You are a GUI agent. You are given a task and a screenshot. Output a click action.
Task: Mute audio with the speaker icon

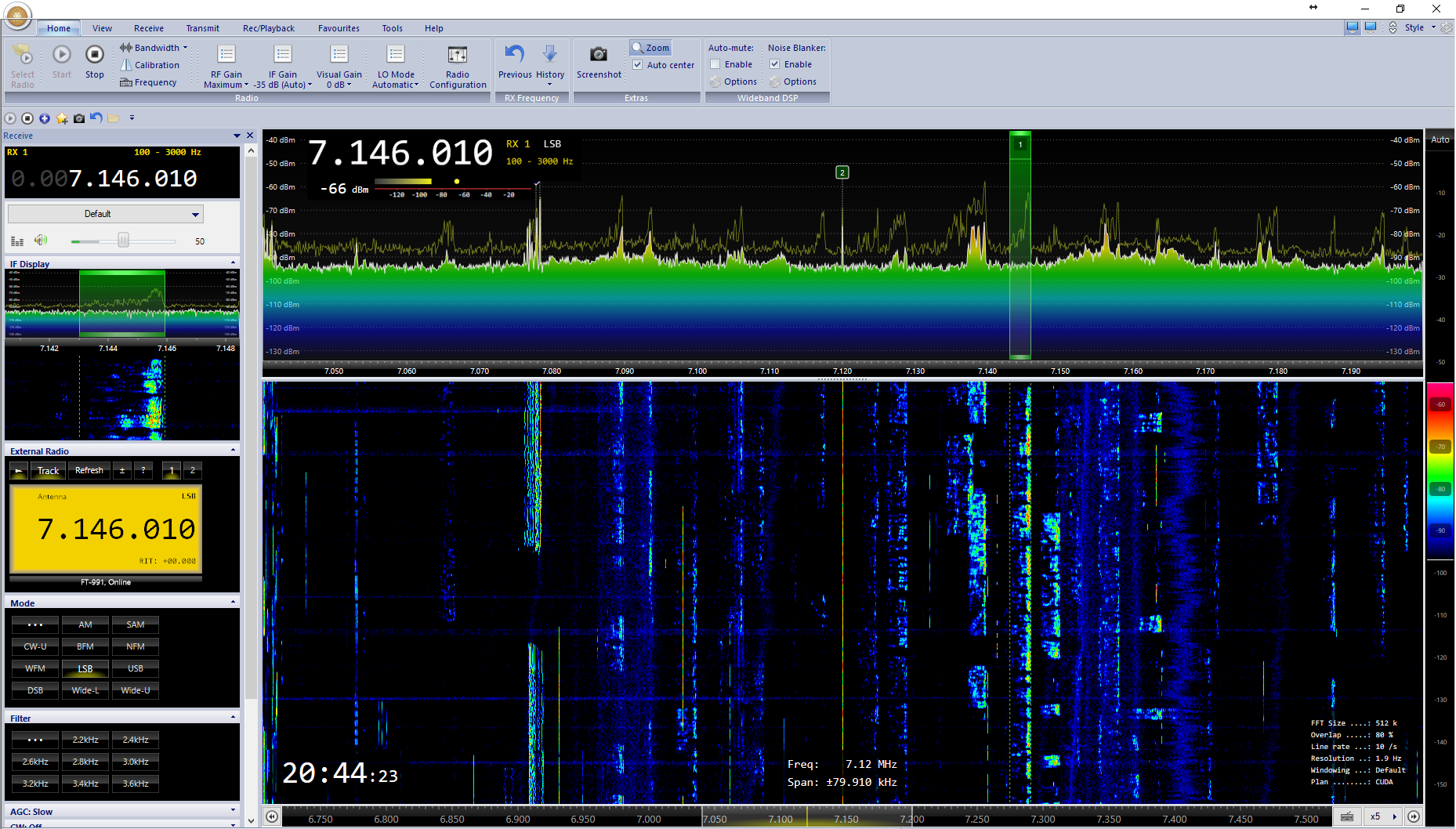[40, 240]
